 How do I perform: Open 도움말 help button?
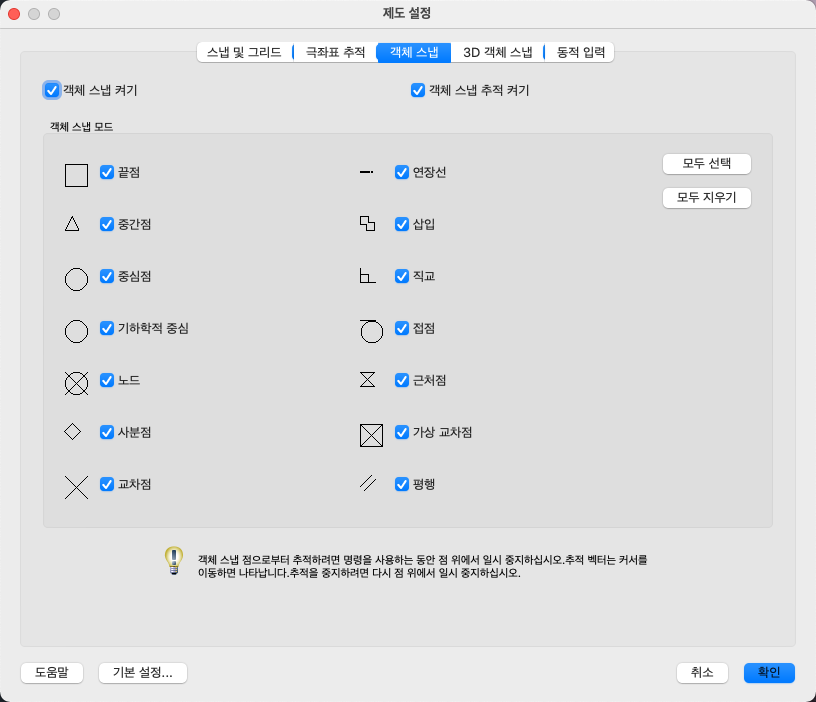[52, 672]
